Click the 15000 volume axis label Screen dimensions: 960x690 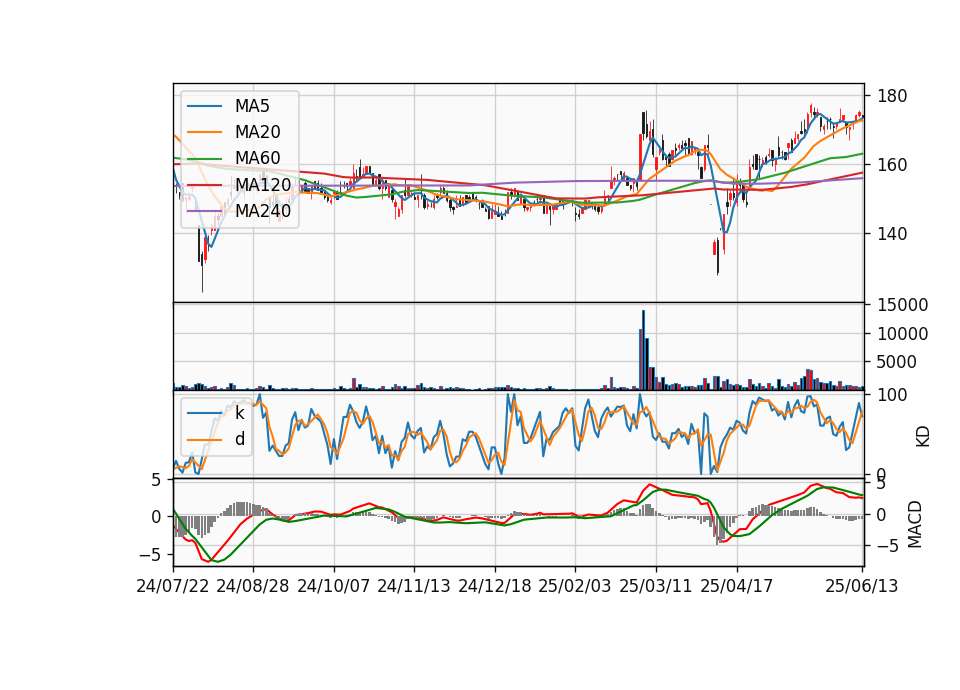pos(902,305)
